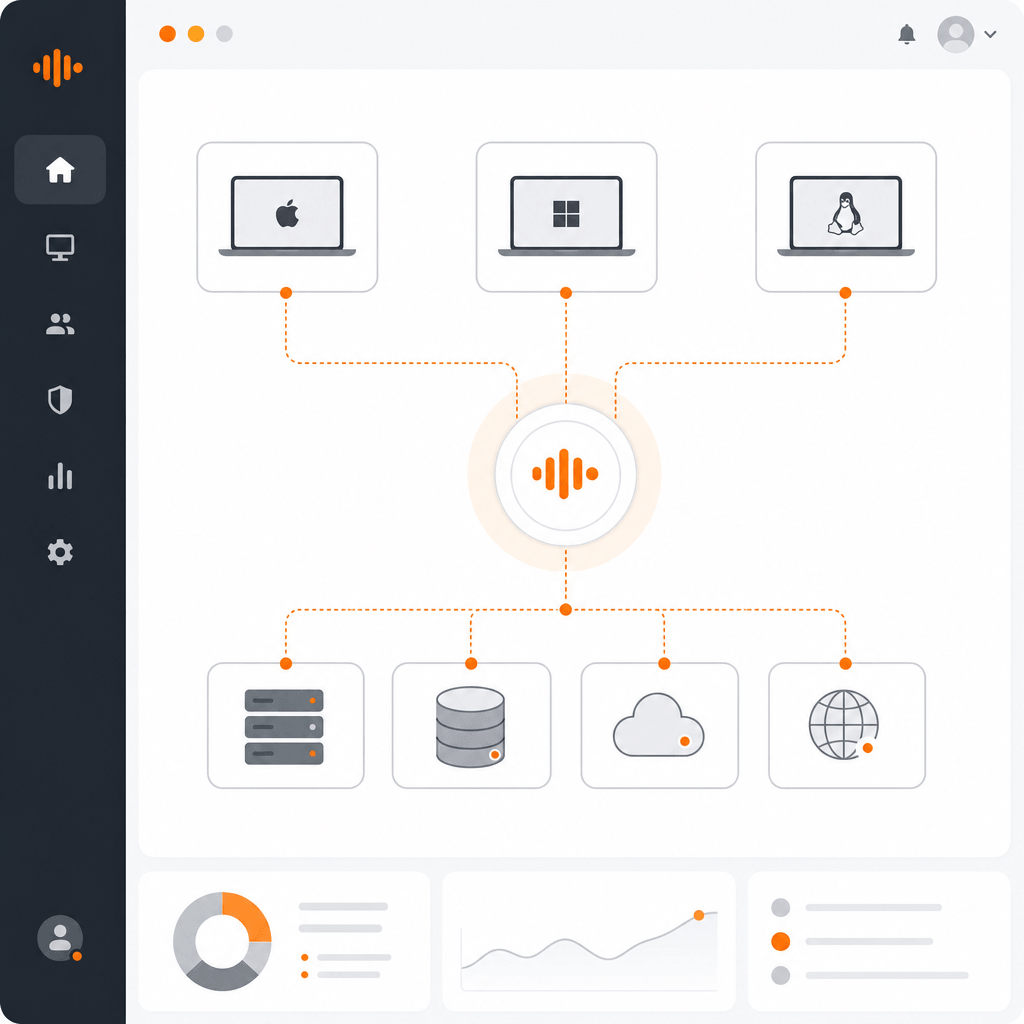The image size is (1024, 1024).
Task: Click the connector dot under Windows laptop
Action: (x=566, y=293)
